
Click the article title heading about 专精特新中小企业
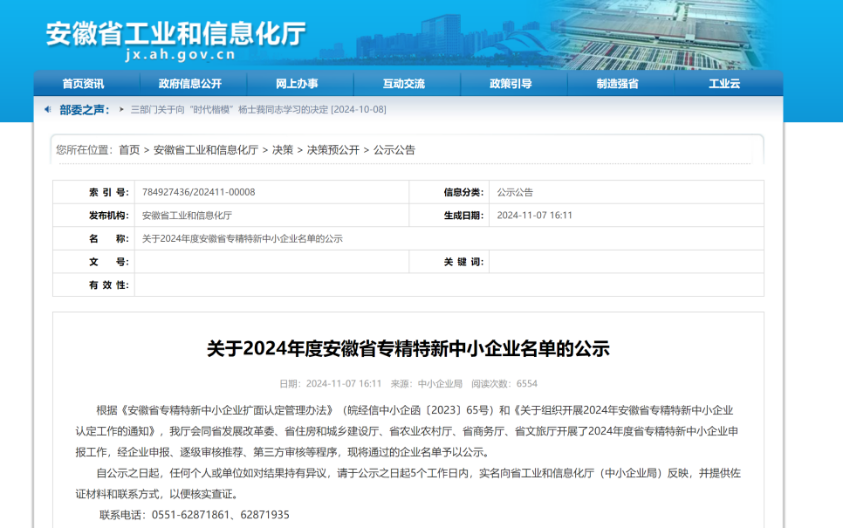408,349
